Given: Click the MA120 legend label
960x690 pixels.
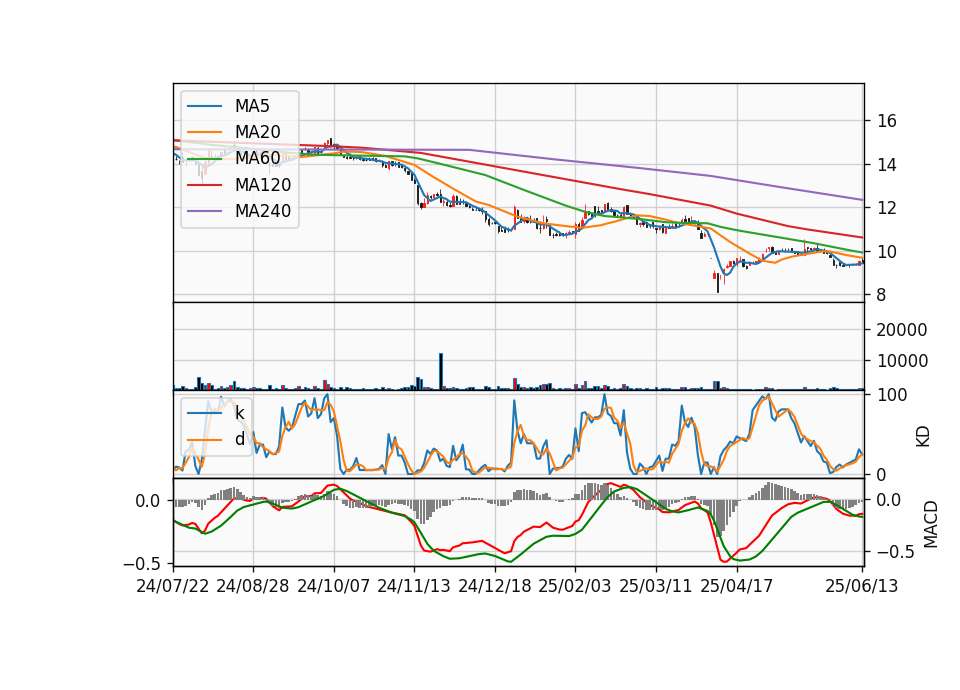Looking at the screenshot, I should coord(263,185).
